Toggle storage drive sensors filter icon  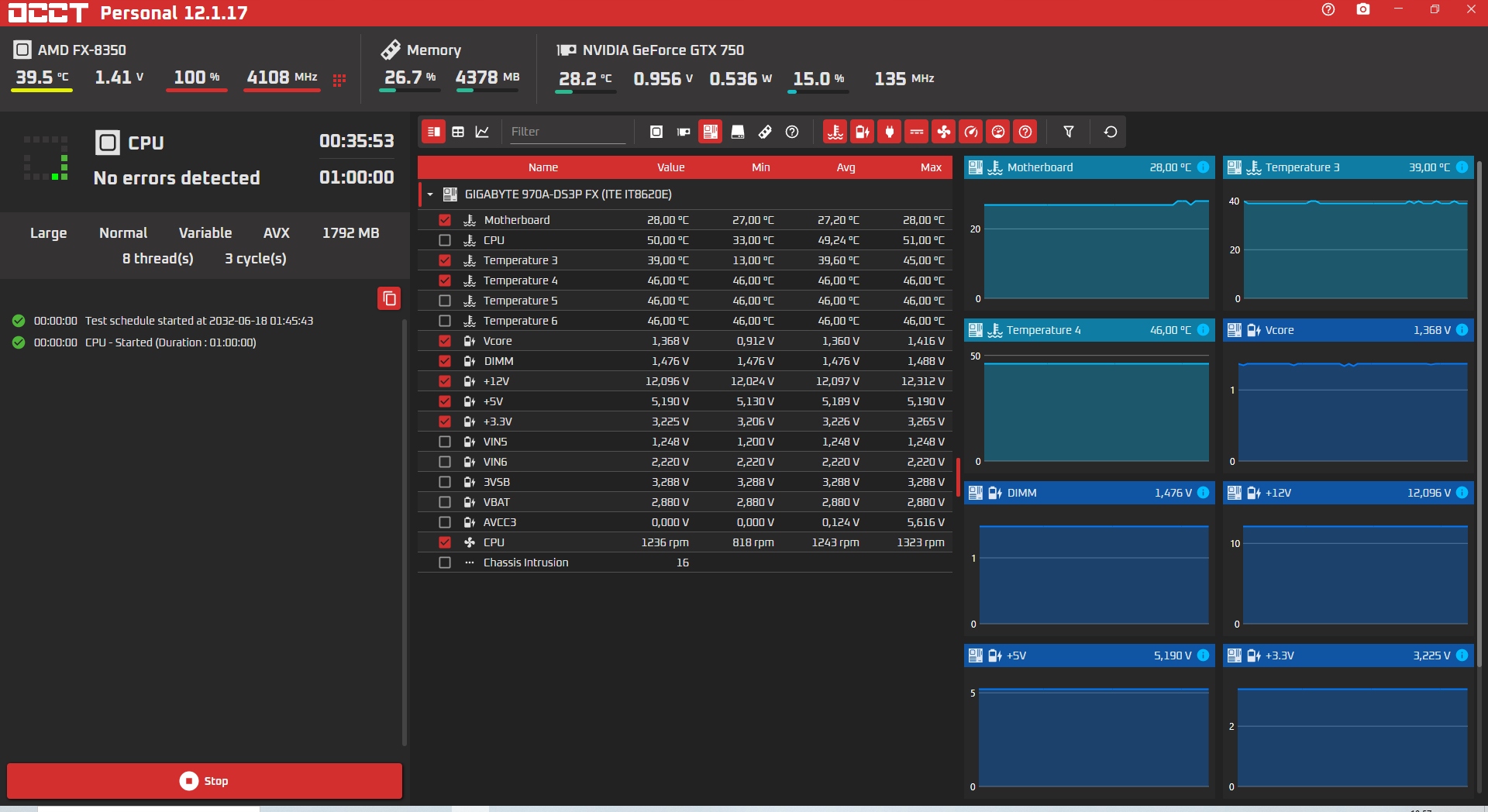click(x=738, y=132)
